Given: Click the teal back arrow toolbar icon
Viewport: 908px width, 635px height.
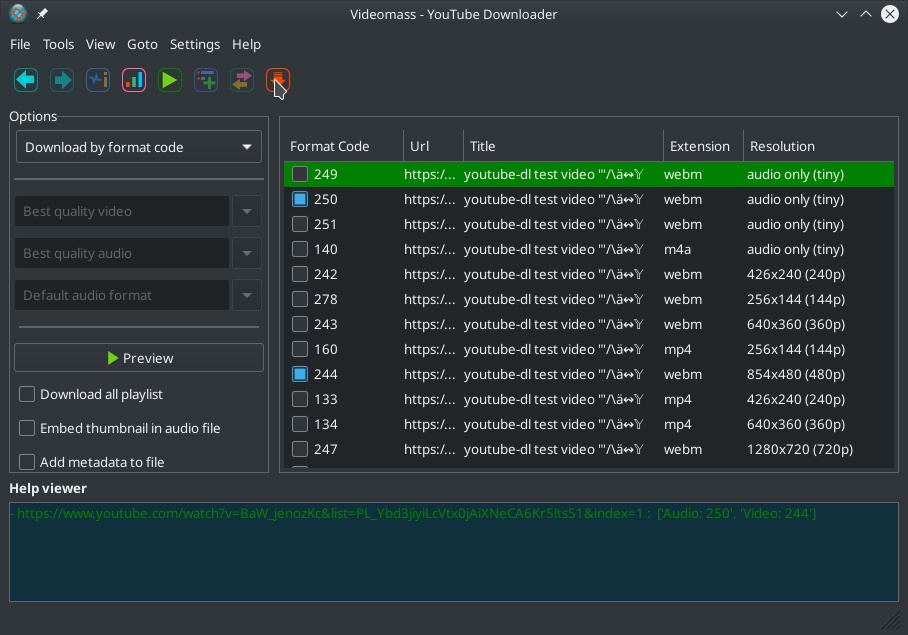Looking at the screenshot, I should pos(26,80).
